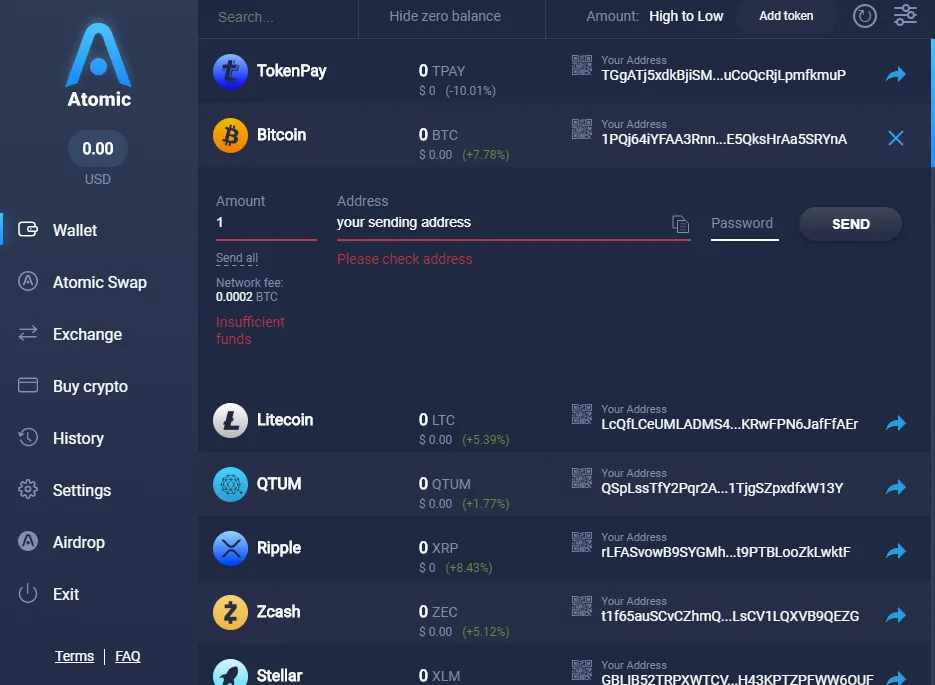This screenshot has width=935, height=685.
Task: Click the Wallet sidebar icon
Action: (x=28, y=229)
